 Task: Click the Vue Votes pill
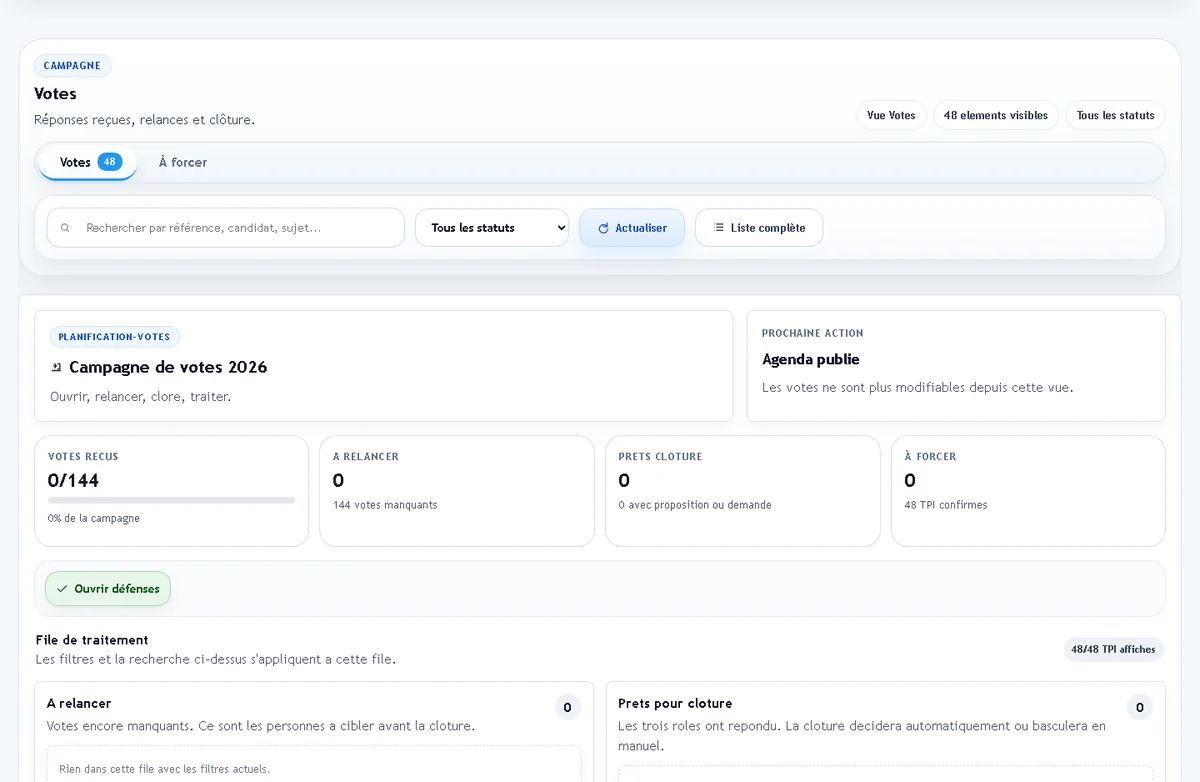(x=891, y=115)
